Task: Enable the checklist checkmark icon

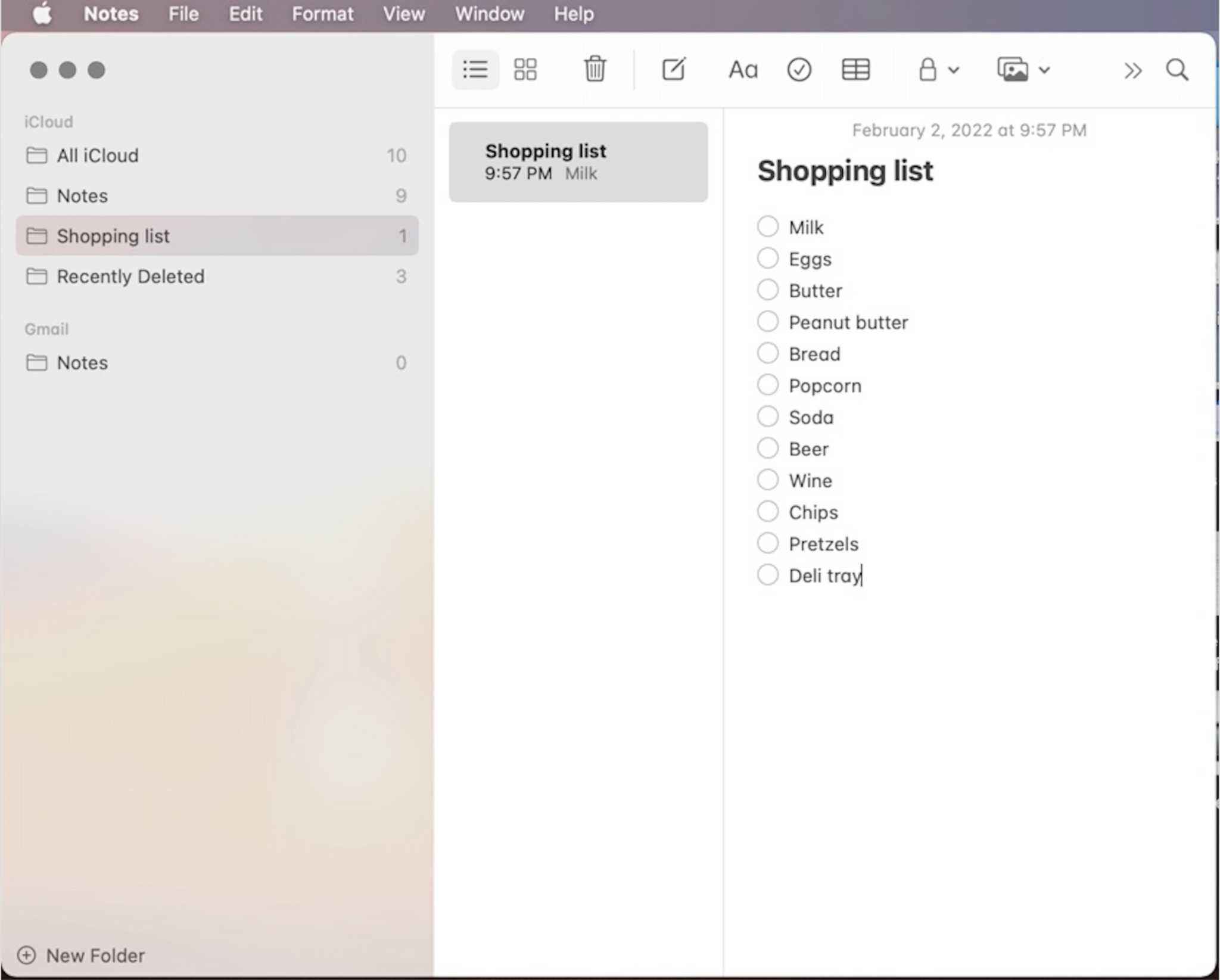Action: 799,69
